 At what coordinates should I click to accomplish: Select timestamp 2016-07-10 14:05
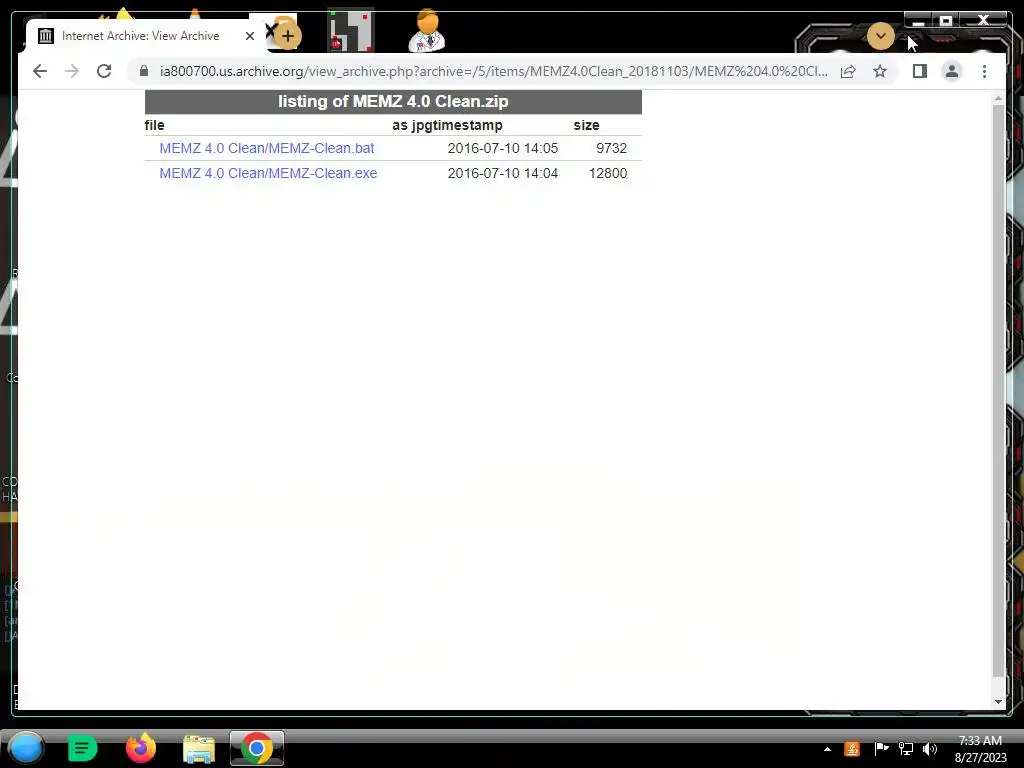click(502, 148)
